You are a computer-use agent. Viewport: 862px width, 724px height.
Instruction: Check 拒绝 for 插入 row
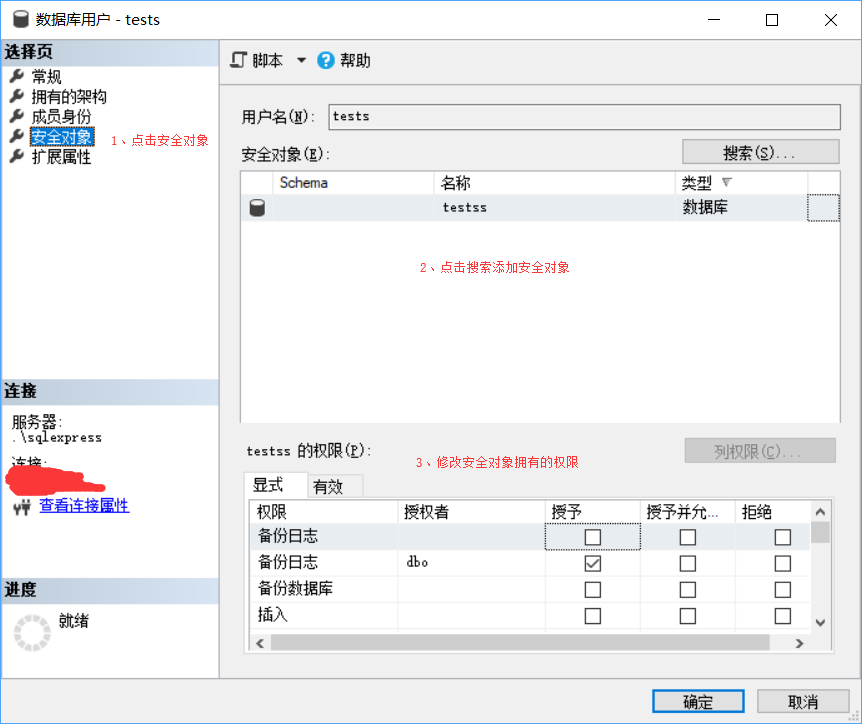pyautogui.click(x=783, y=616)
